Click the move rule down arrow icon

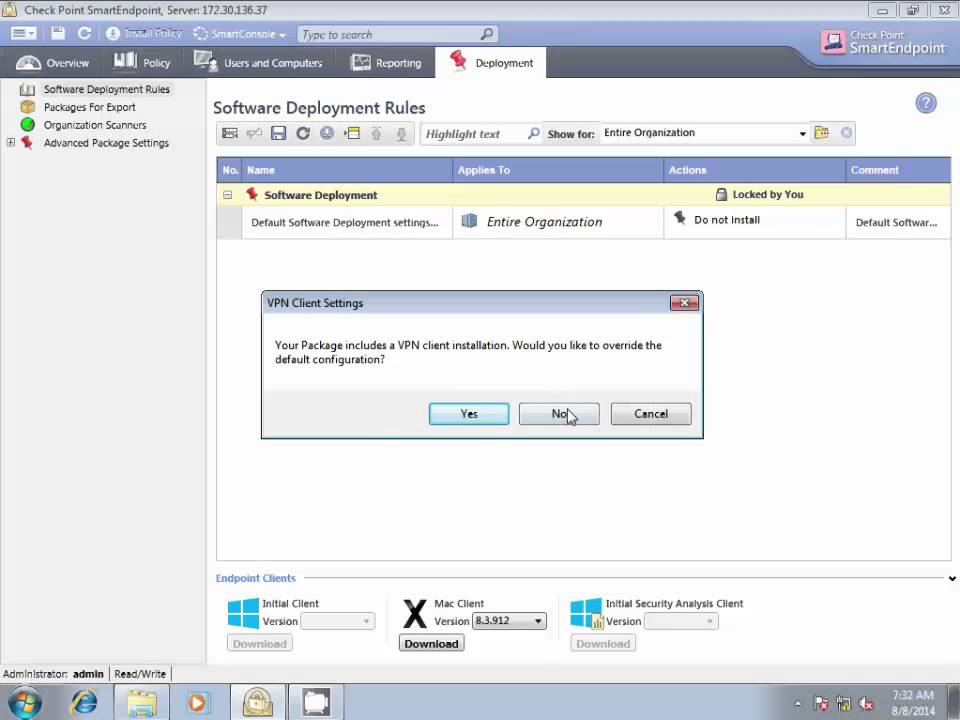[401, 133]
